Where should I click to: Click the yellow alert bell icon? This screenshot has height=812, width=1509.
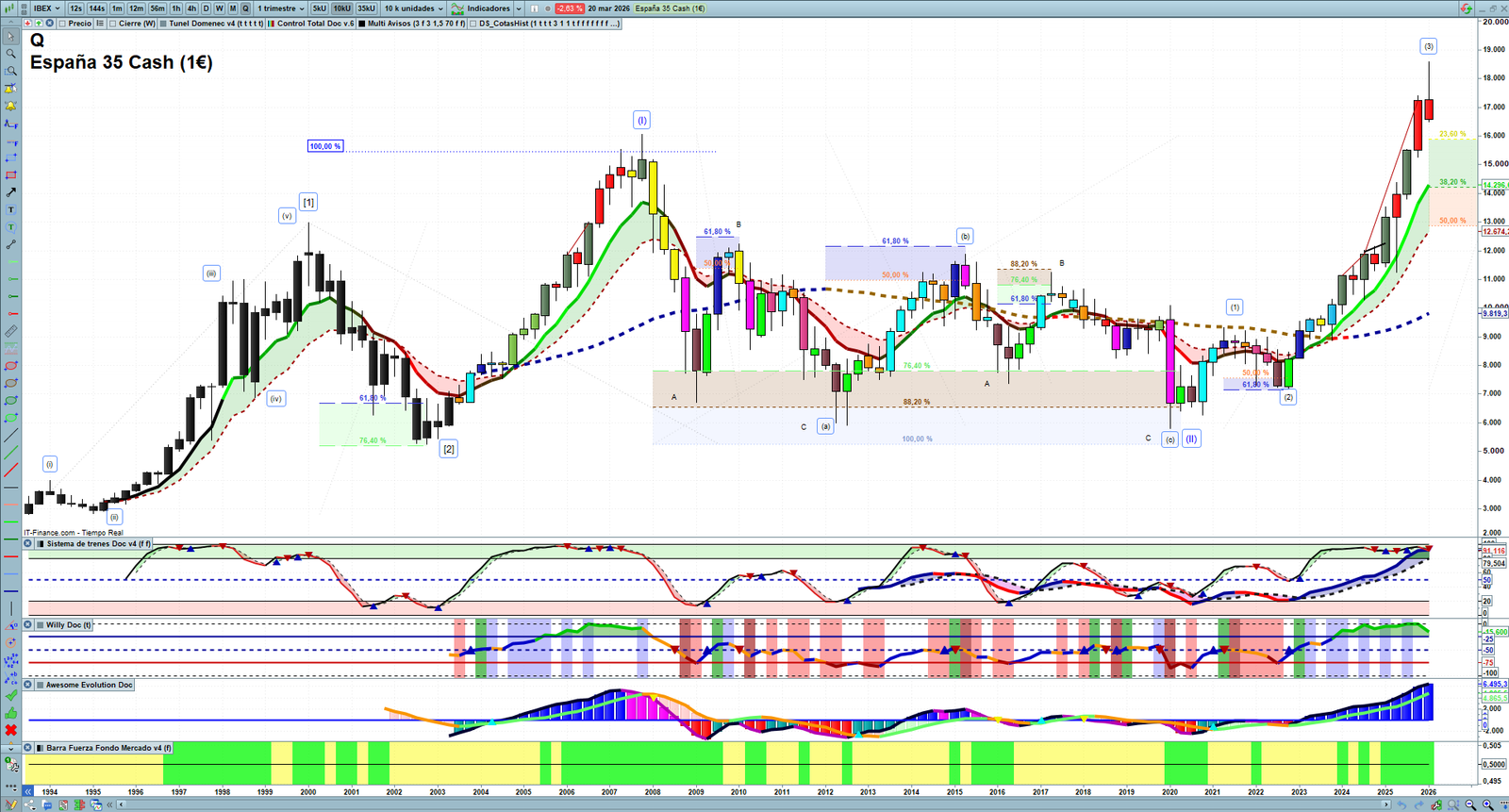[10, 106]
